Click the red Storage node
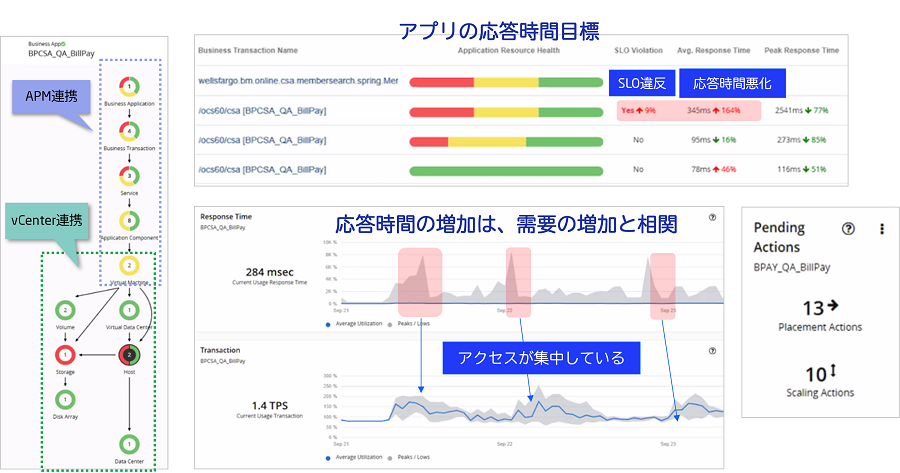 point(65,354)
